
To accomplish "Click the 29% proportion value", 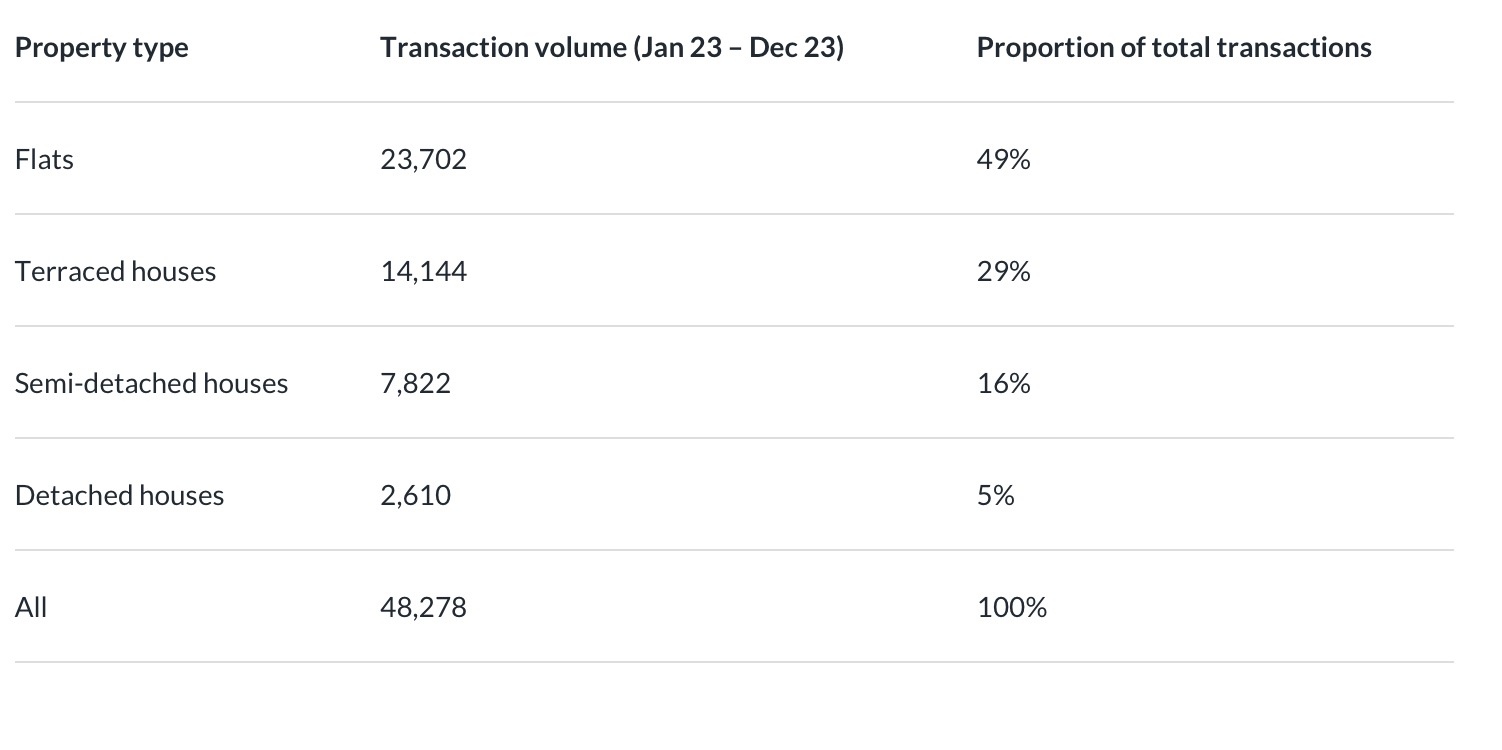I will (x=1003, y=271).
